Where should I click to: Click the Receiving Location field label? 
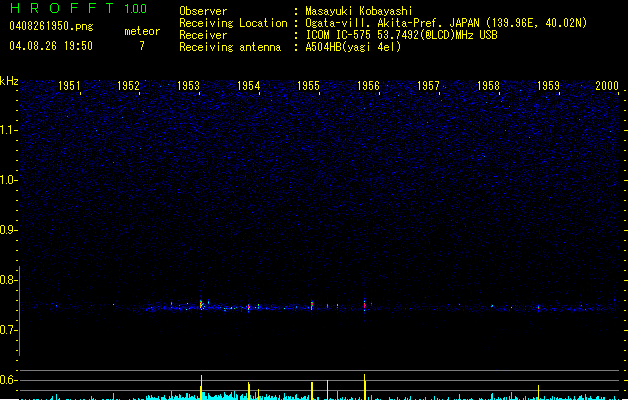(233, 23)
